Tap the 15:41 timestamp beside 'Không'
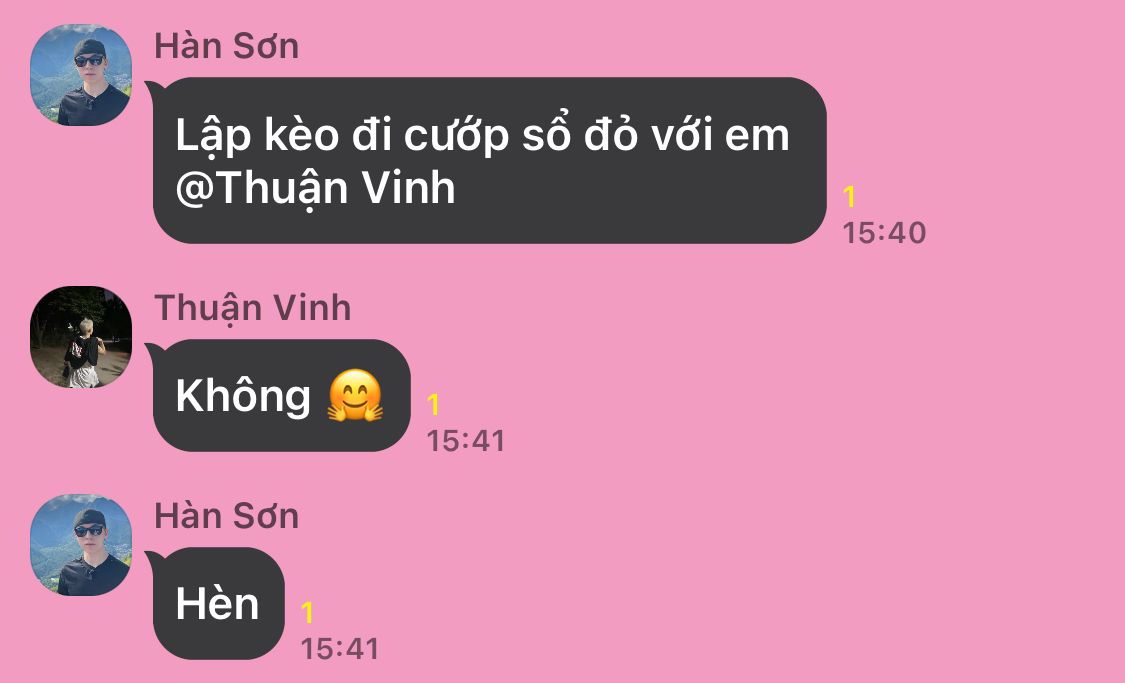Image resolution: width=1125 pixels, height=683 pixels. pyautogui.click(x=466, y=441)
